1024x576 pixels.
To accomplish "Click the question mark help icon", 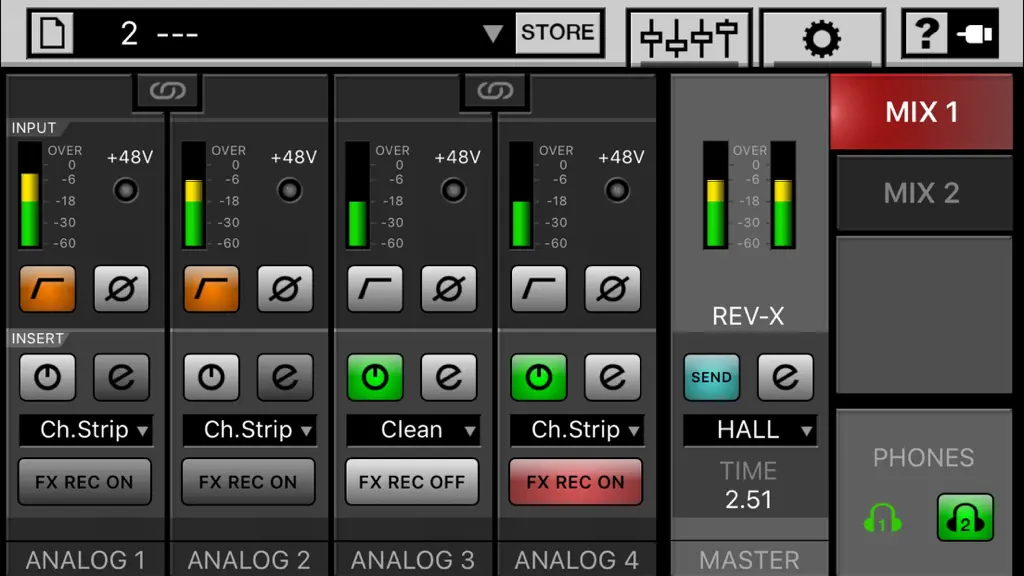I will coord(926,33).
